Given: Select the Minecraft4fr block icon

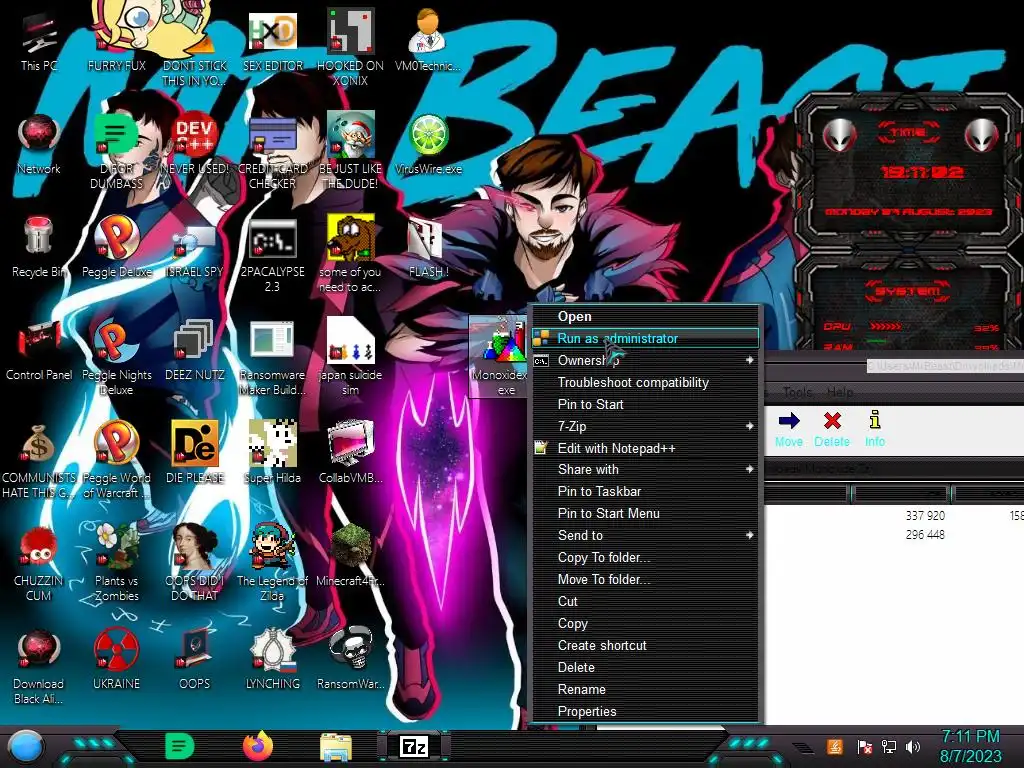Looking at the screenshot, I should click(x=350, y=555).
